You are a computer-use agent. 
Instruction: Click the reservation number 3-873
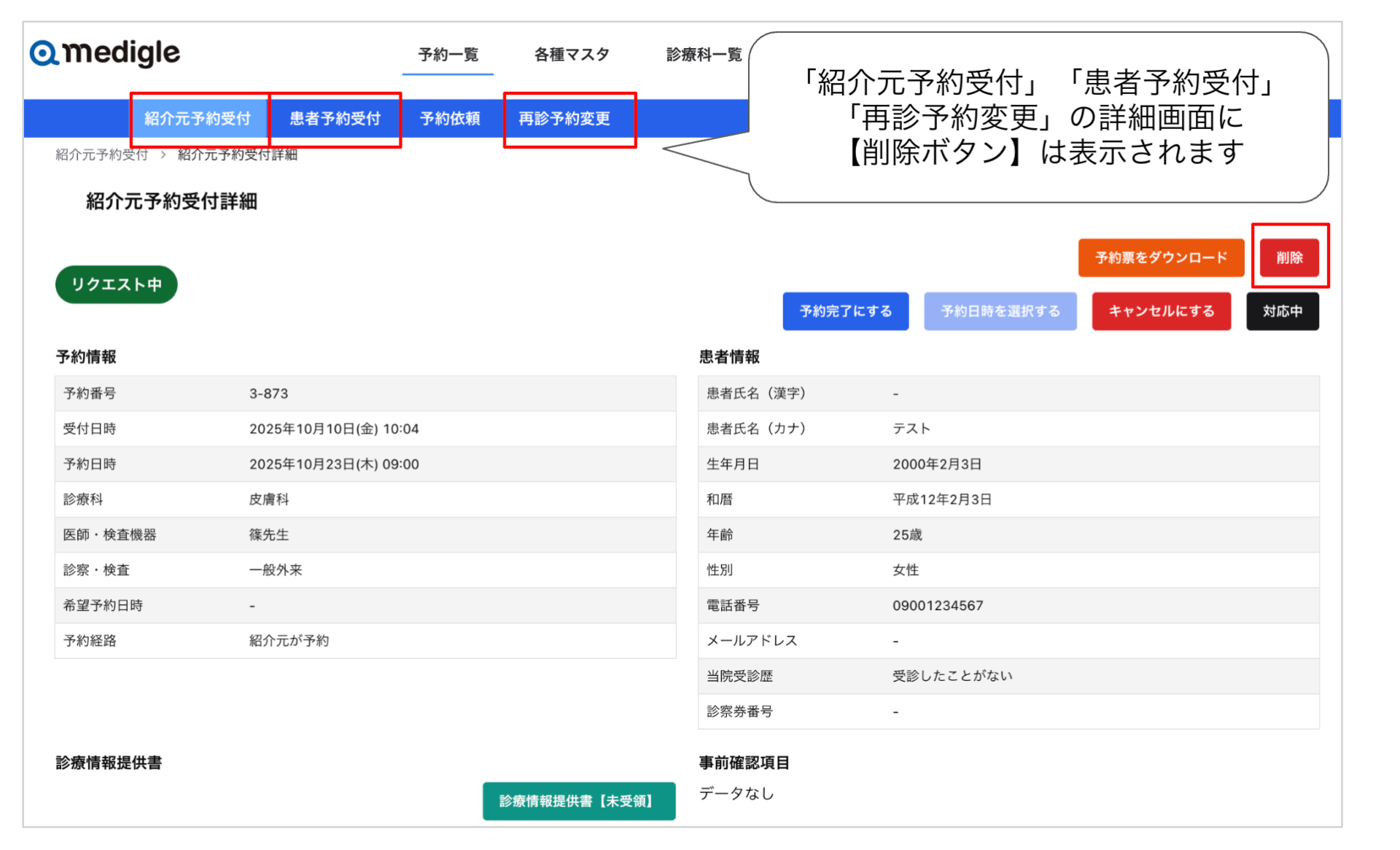268,394
